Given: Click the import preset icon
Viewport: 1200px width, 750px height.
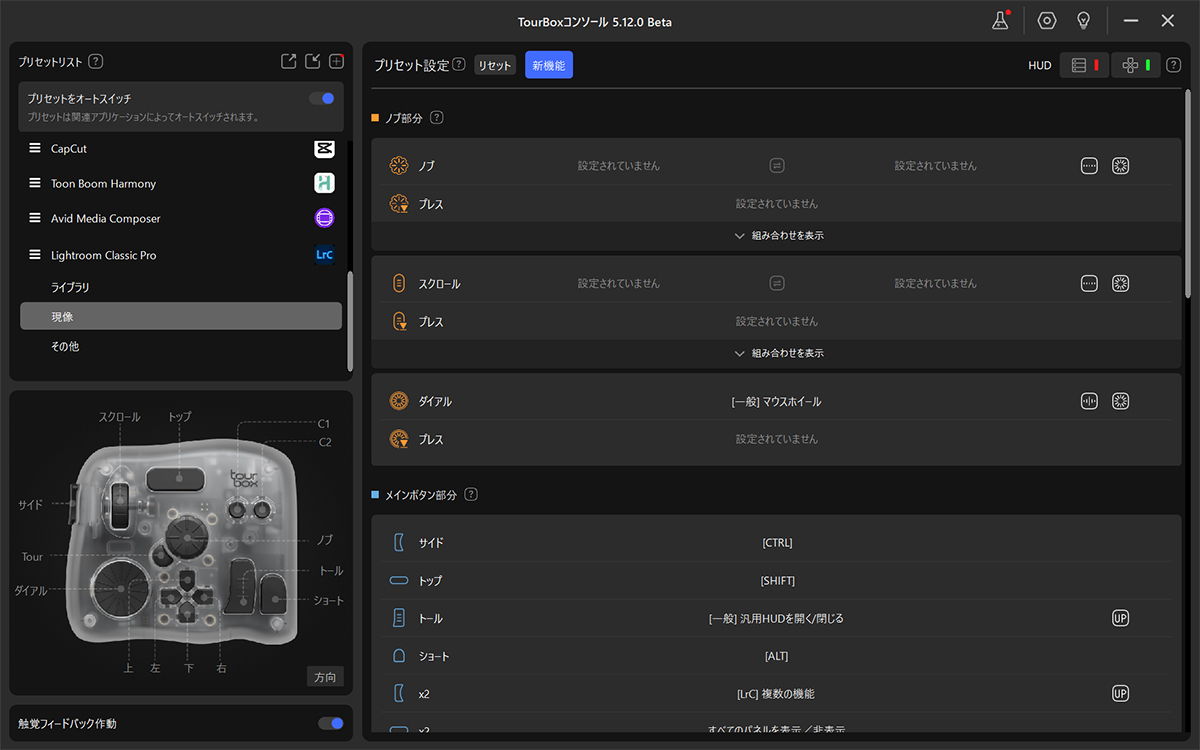Looking at the screenshot, I should coord(312,62).
